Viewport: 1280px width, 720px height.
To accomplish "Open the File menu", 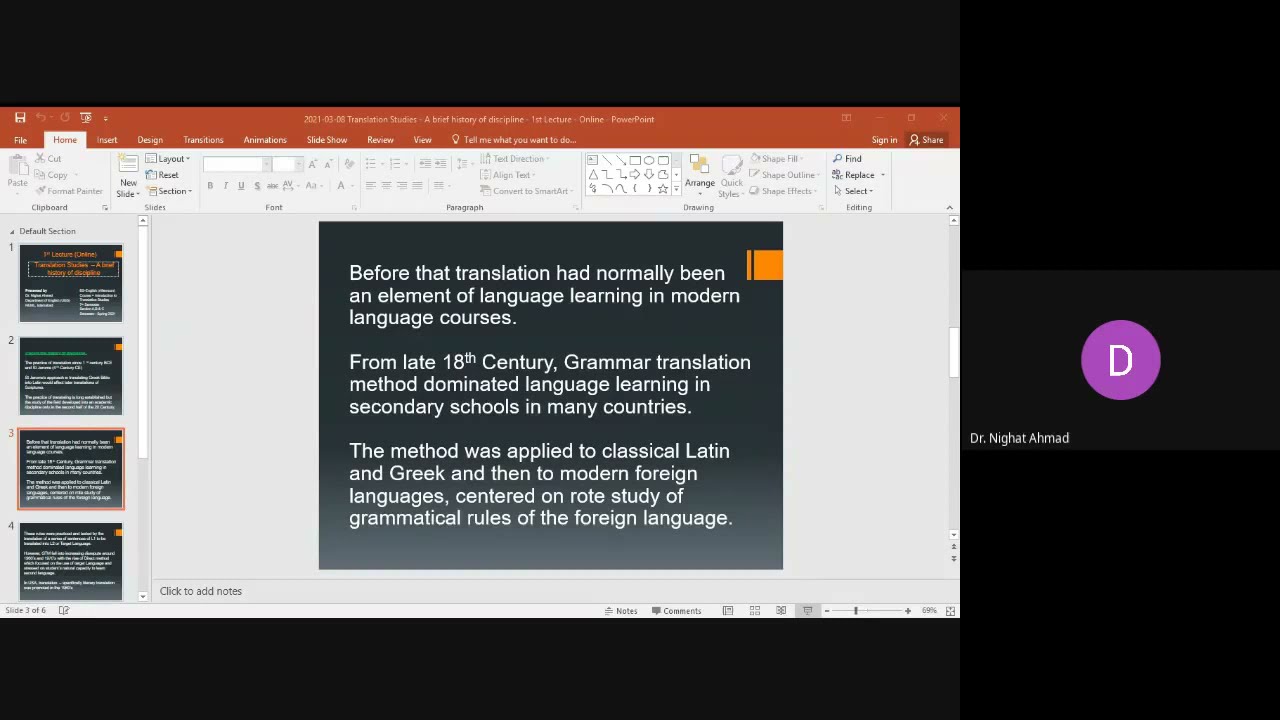I will point(20,140).
